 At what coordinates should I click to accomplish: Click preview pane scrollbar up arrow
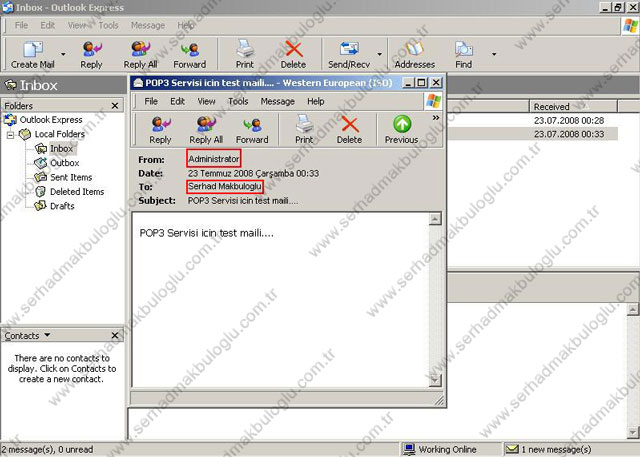(x=632, y=309)
